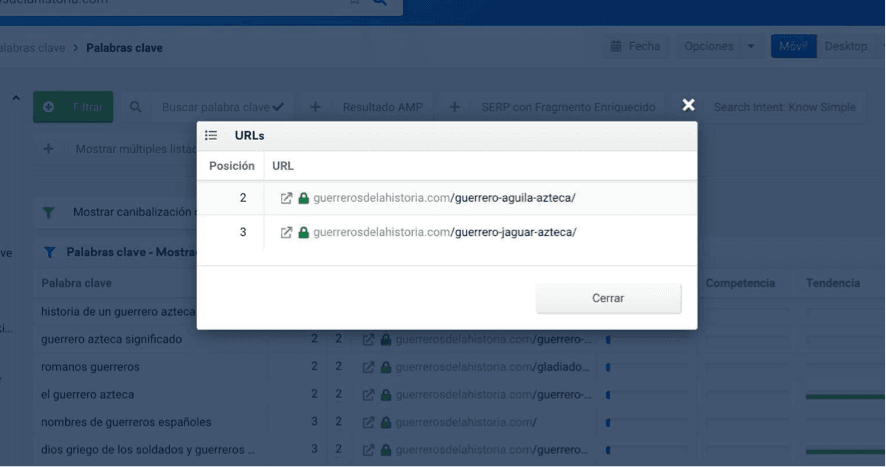Screen dimensions: 886x467
Task: Select keyword nombres de guerreros españoles
Action: [126, 422]
